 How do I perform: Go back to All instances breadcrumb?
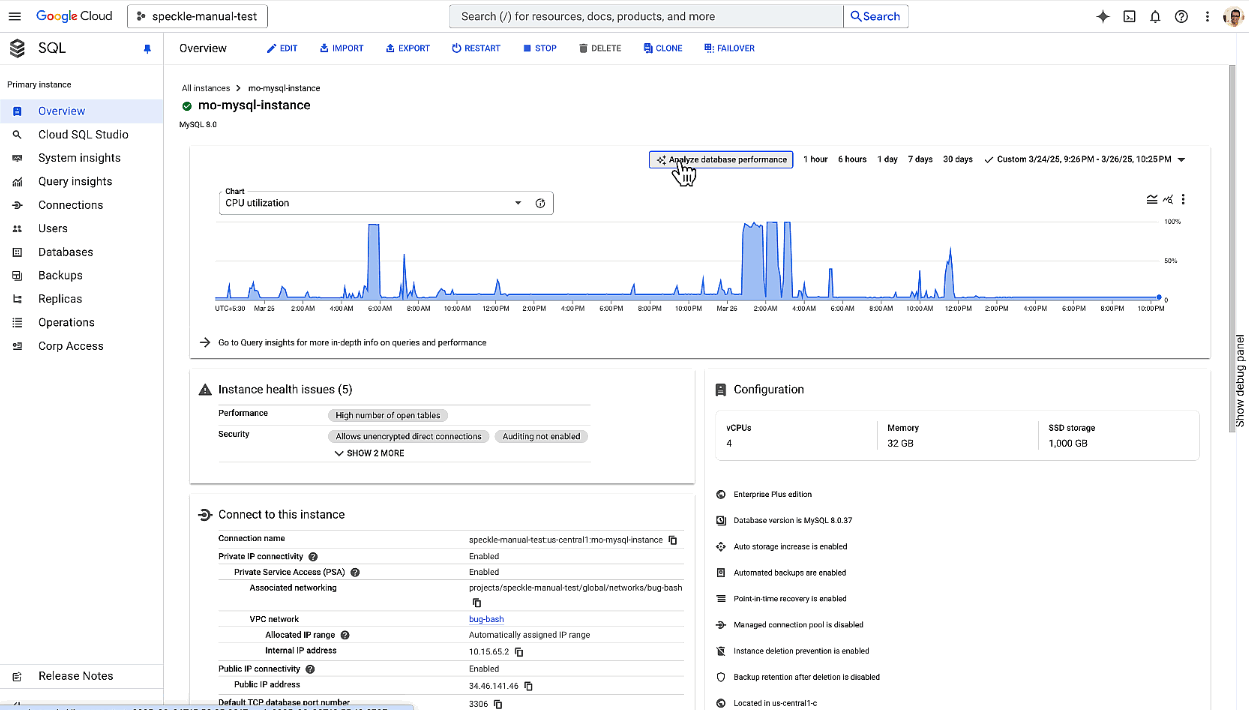[206, 88]
